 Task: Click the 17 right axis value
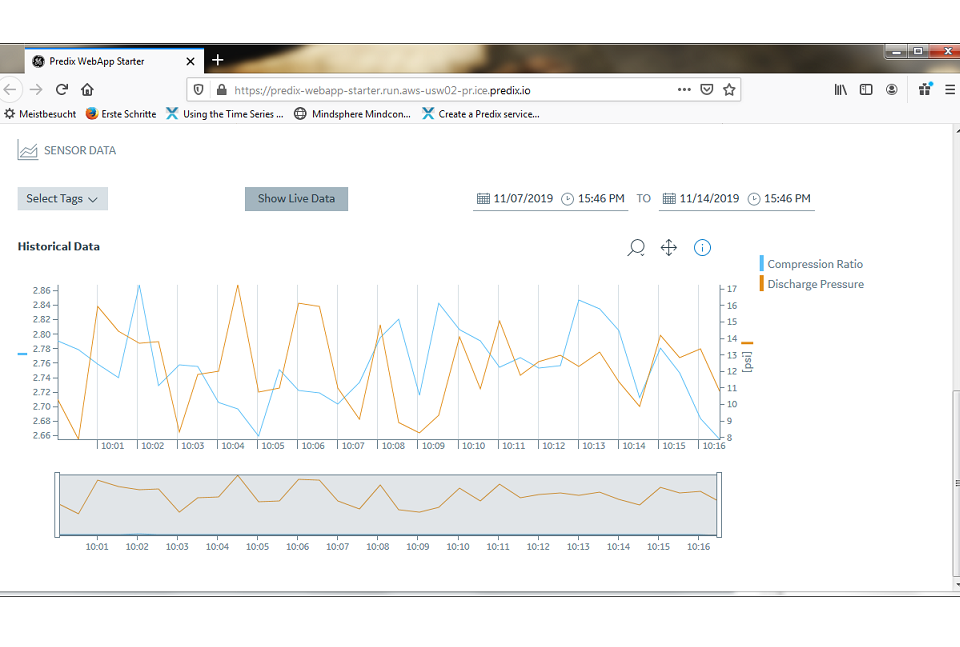732,289
